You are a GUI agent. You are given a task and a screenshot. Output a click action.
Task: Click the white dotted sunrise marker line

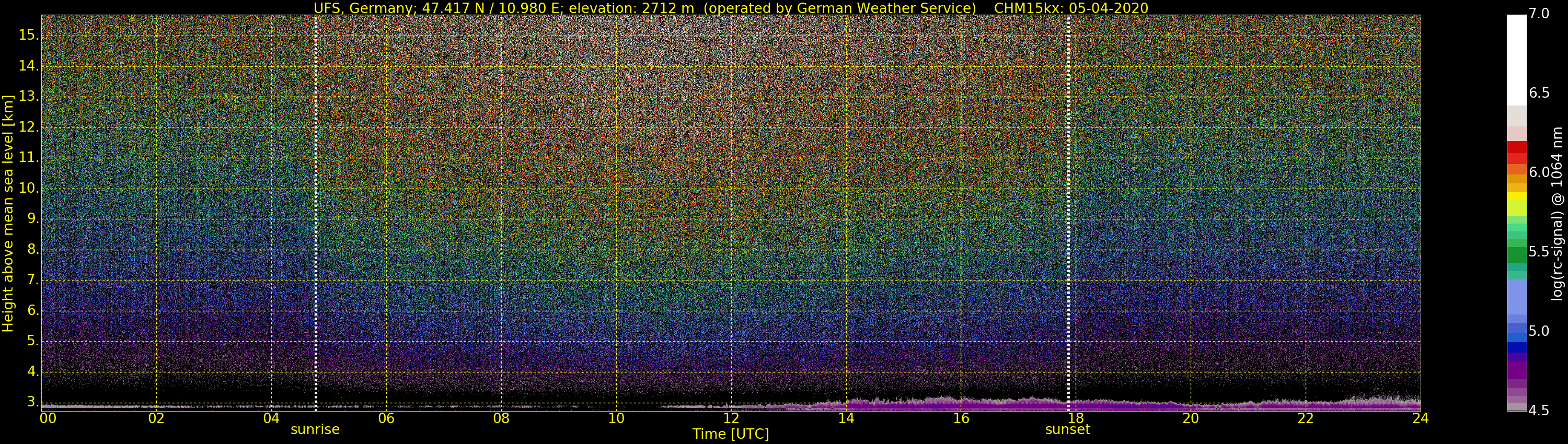pos(316,213)
